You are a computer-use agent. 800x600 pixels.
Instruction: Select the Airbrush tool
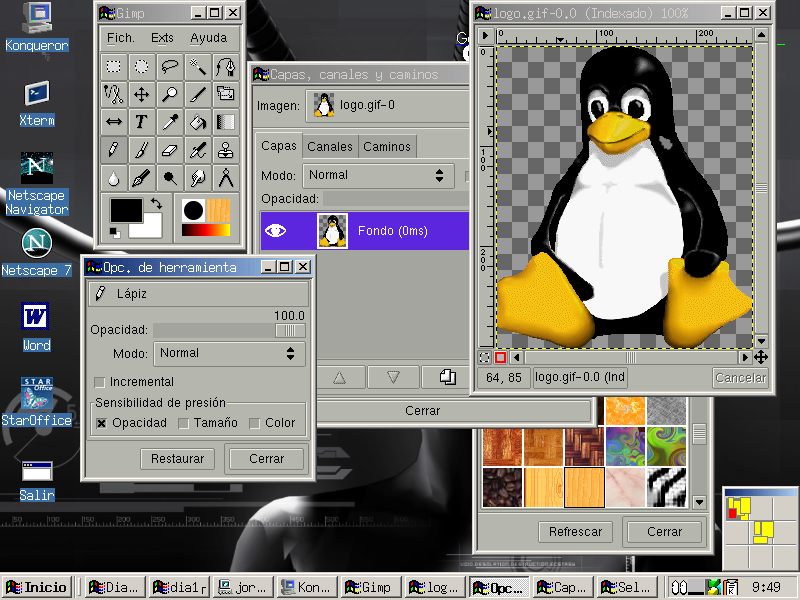pyautogui.click(x=197, y=150)
